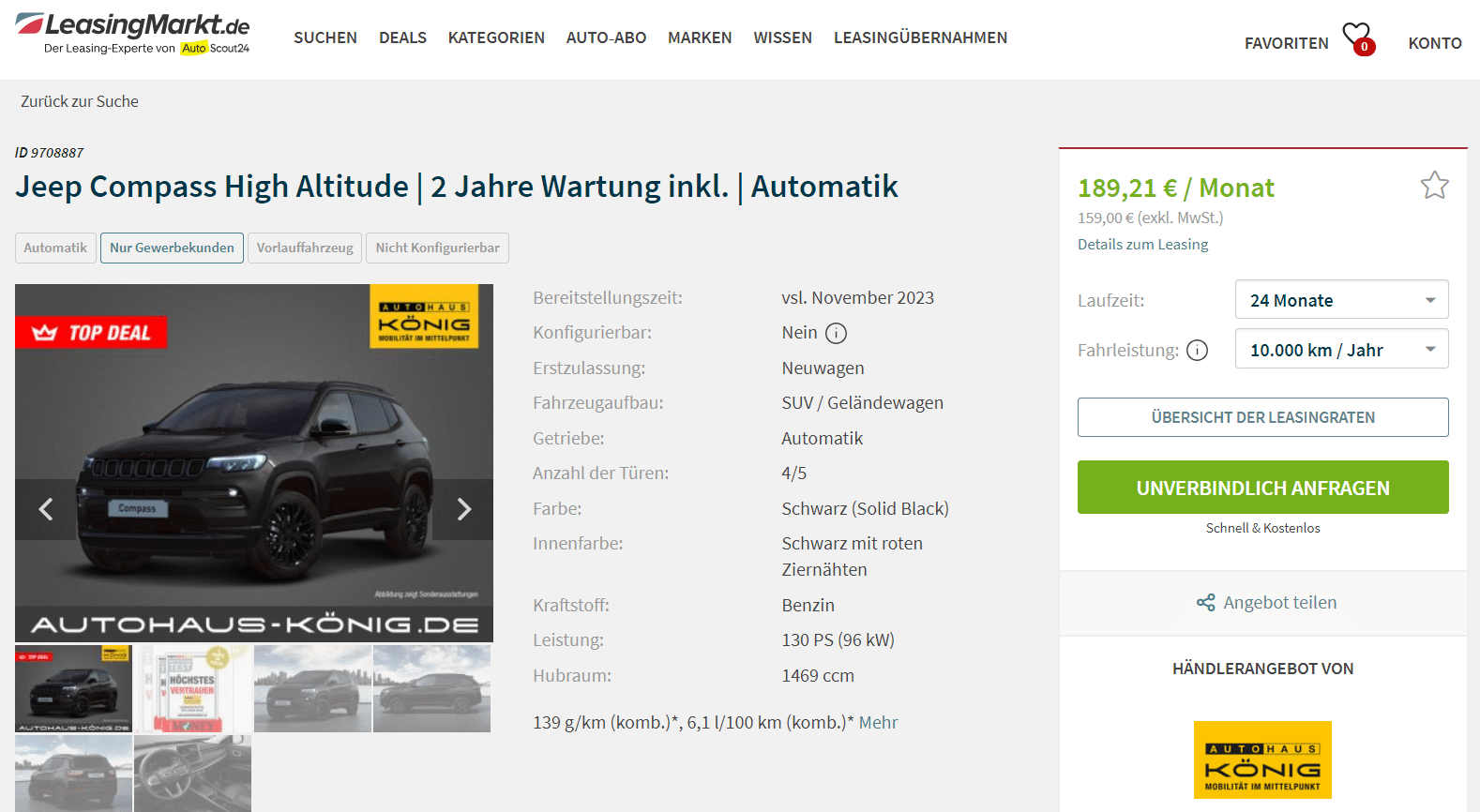Click the main Jeep Compass image
Screen dimensions: 1480x812
tap(254, 463)
